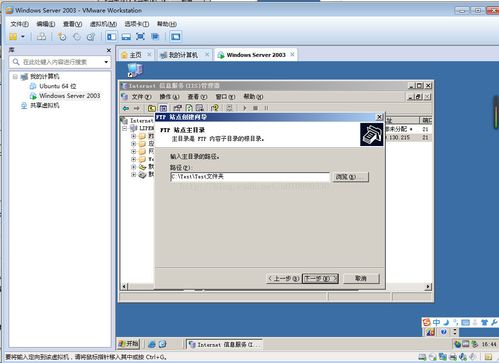Click the 路径 path input field
Image resolution: width=499 pixels, height=363 pixels.
250,177
